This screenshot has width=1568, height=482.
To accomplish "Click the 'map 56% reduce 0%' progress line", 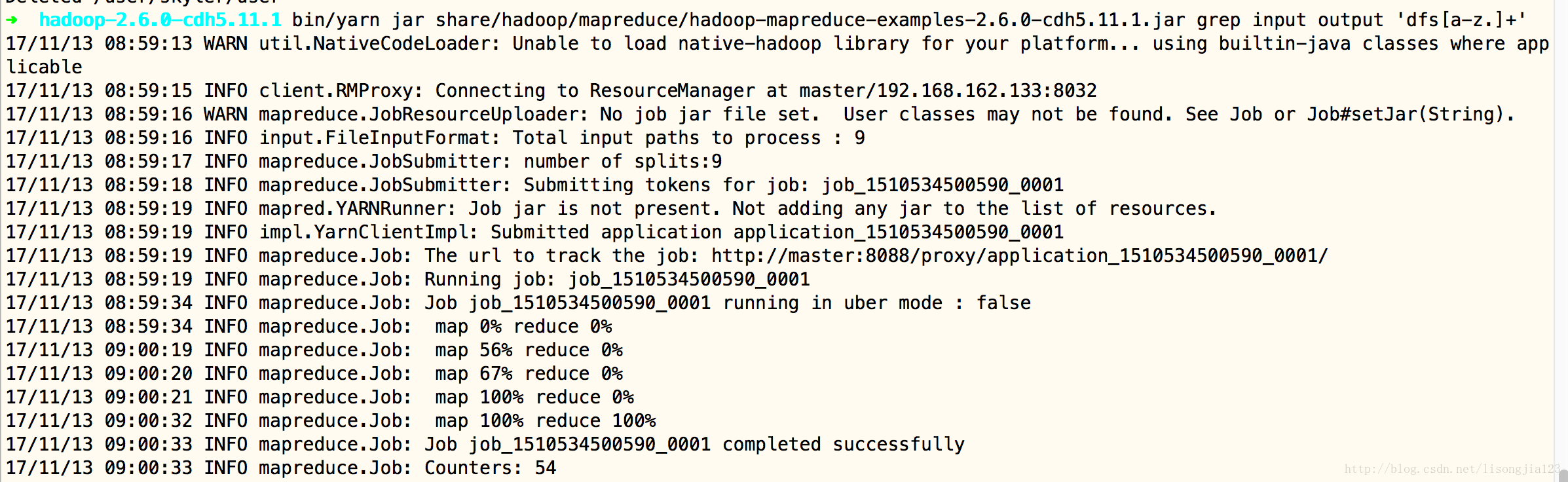I will tap(315, 350).
